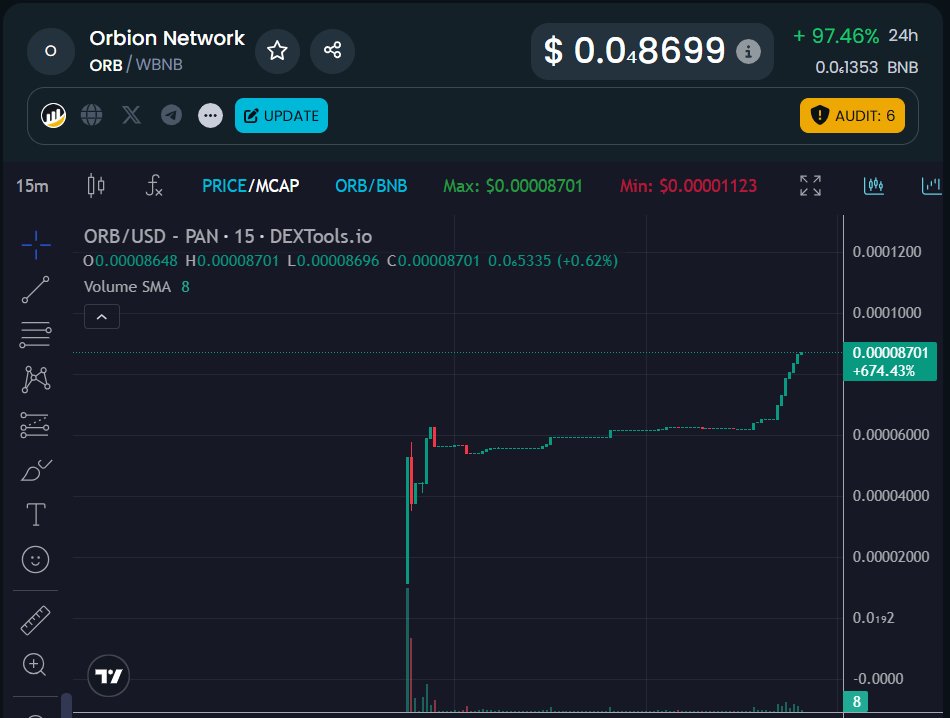The image size is (950, 718).
Task: Change candlestick chart style
Action: (x=96, y=185)
